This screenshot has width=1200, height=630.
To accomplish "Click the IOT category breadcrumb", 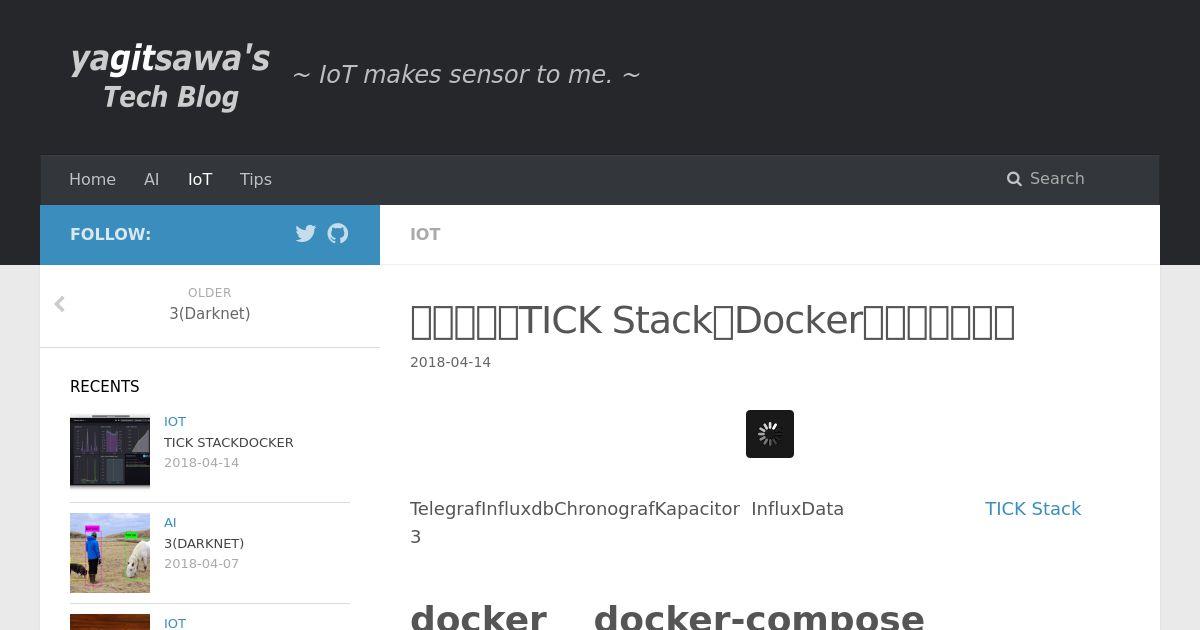I will pos(425,234).
